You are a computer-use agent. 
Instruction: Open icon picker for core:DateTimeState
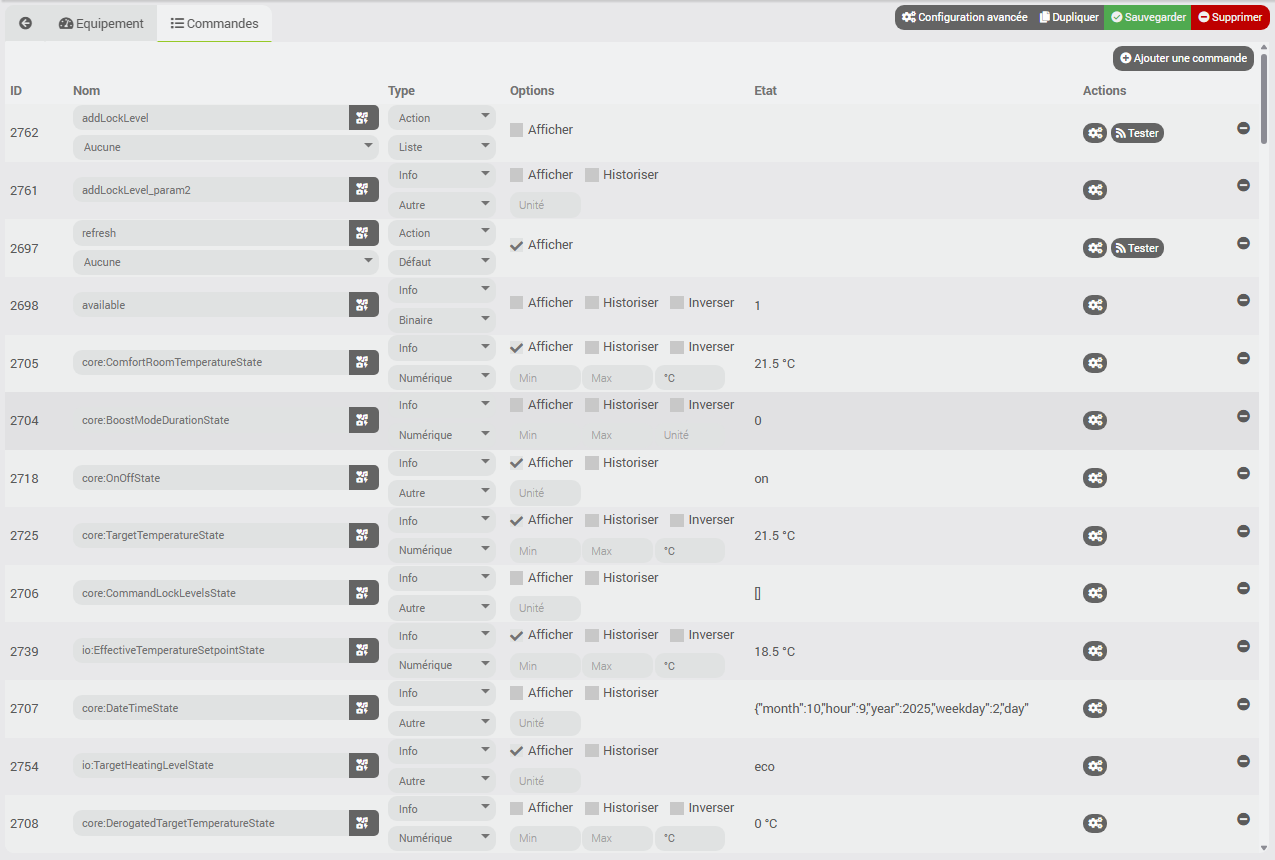point(364,708)
